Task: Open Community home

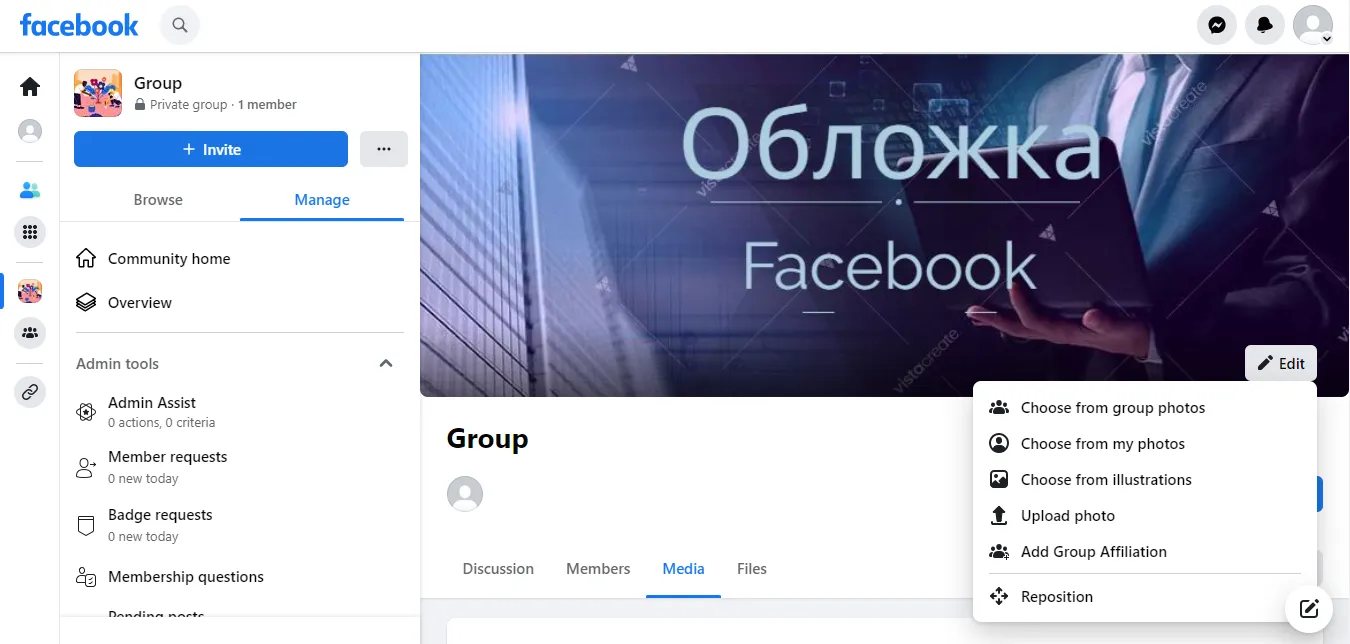Action: point(240,259)
